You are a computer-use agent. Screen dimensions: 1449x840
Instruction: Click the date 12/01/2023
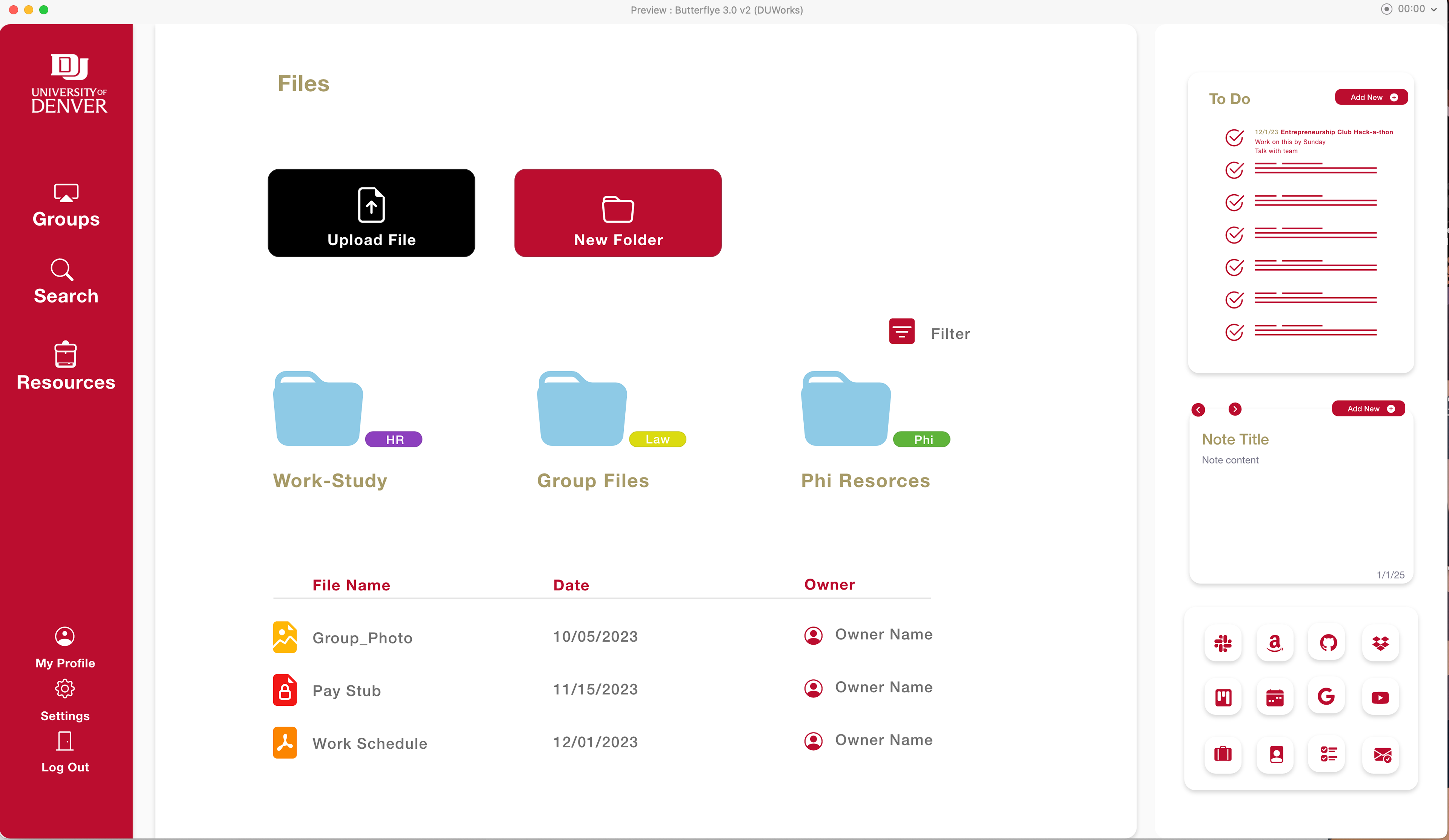(595, 742)
